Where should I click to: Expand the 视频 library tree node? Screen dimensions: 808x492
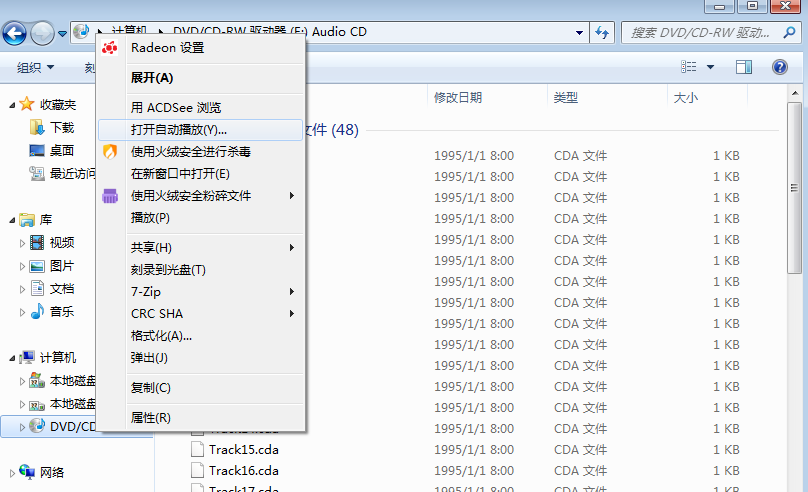23,242
